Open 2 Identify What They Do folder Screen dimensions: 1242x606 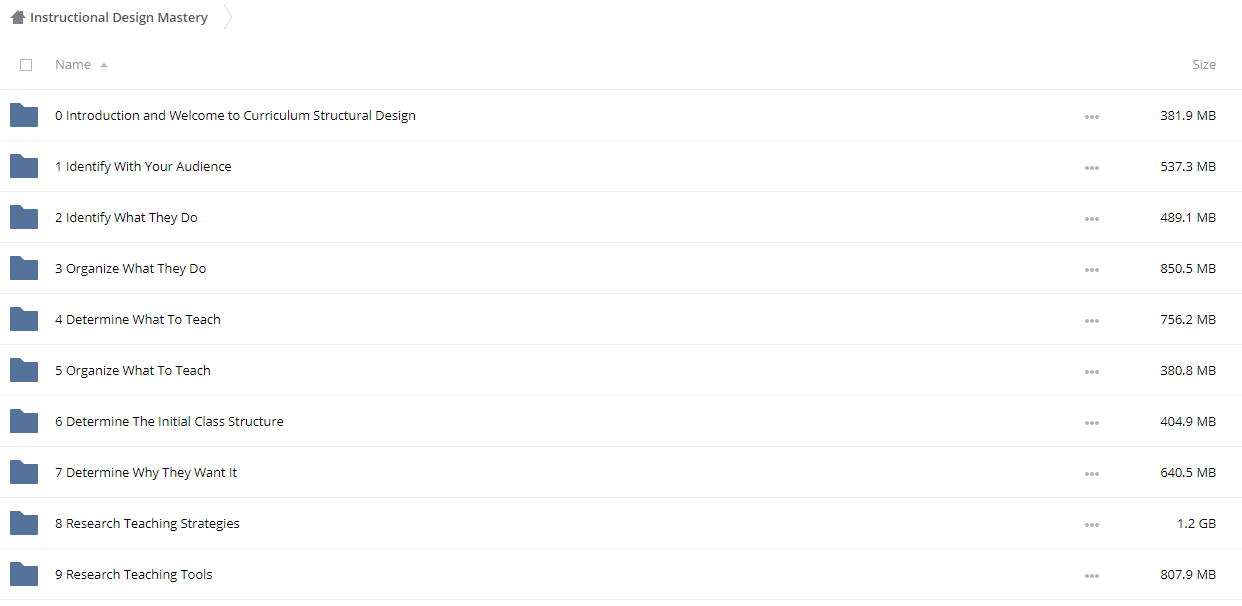(x=126, y=218)
